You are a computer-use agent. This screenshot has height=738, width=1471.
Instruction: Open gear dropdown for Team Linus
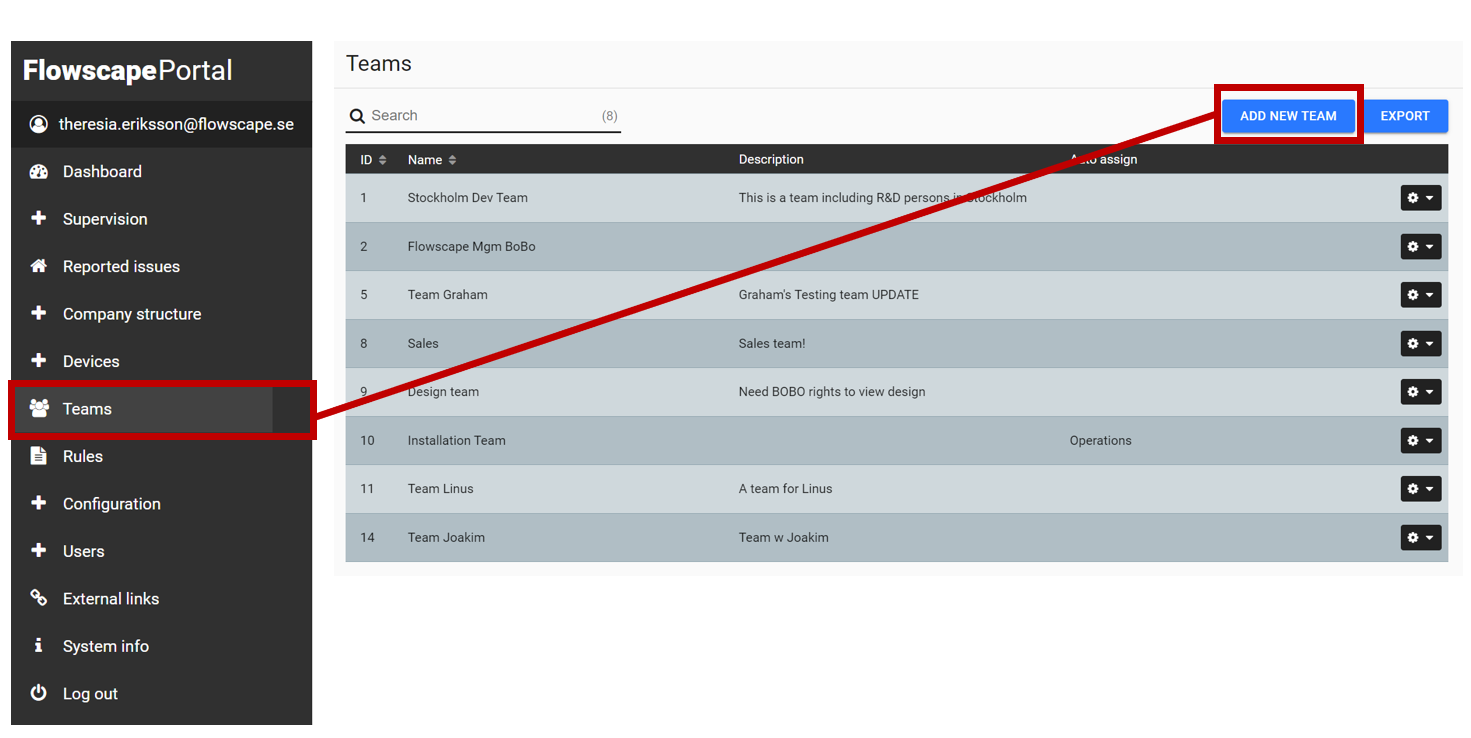click(x=1420, y=489)
